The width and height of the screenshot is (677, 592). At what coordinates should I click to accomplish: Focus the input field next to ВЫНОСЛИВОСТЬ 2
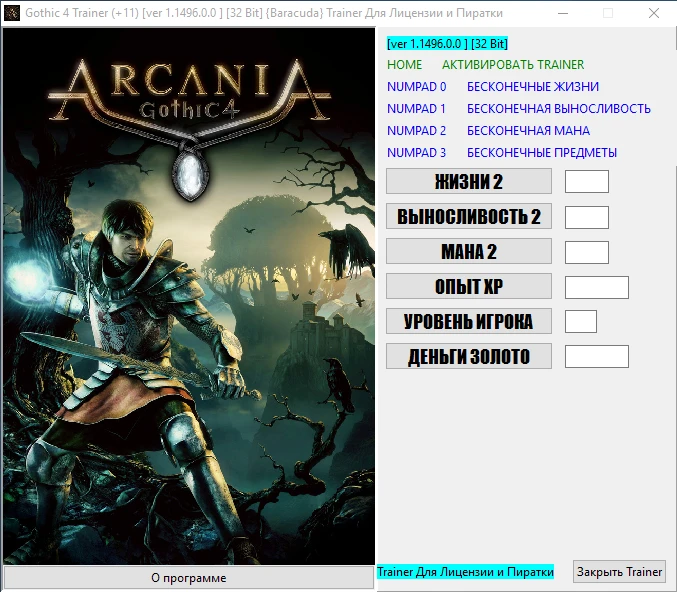pos(587,217)
